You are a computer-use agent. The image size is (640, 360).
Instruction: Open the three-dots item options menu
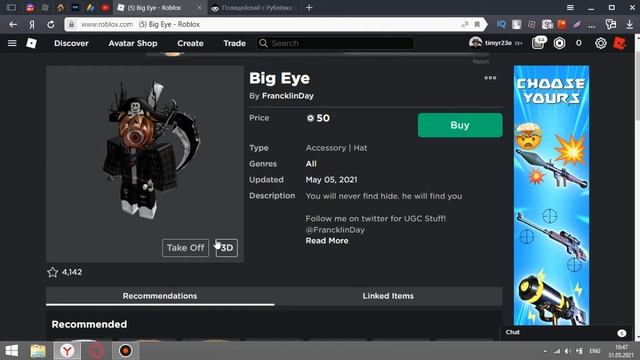click(490, 78)
